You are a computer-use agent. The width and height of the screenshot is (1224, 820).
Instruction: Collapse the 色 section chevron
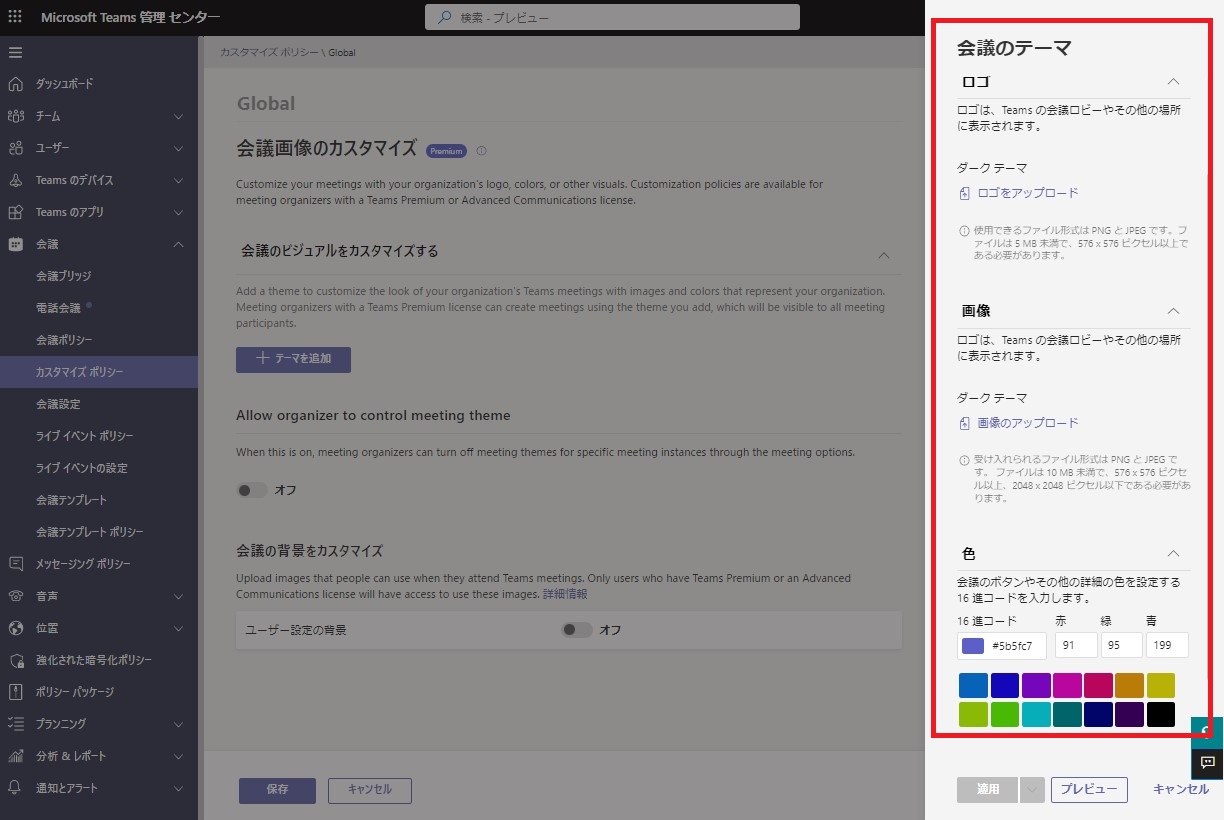(x=1174, y=554)
